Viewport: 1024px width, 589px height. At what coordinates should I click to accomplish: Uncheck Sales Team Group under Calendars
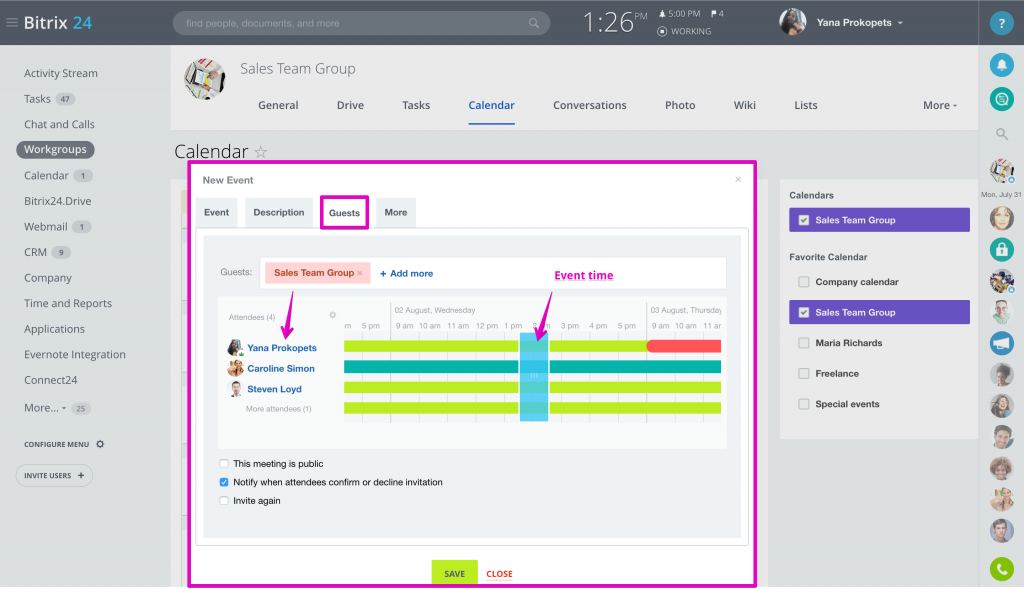[x=804, y=220]
